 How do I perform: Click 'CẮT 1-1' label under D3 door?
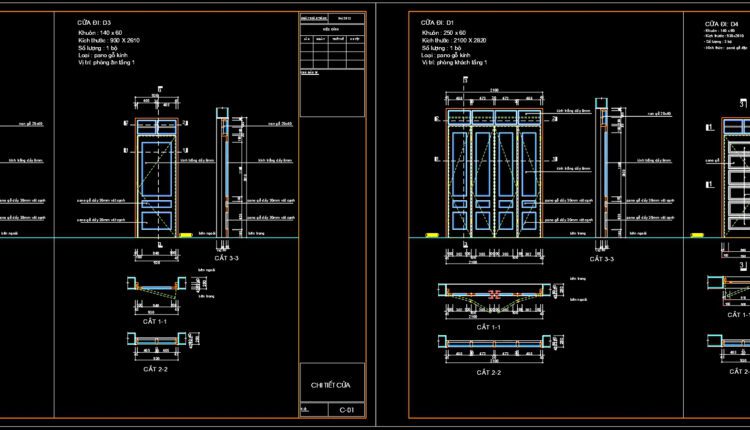(155, 321)
